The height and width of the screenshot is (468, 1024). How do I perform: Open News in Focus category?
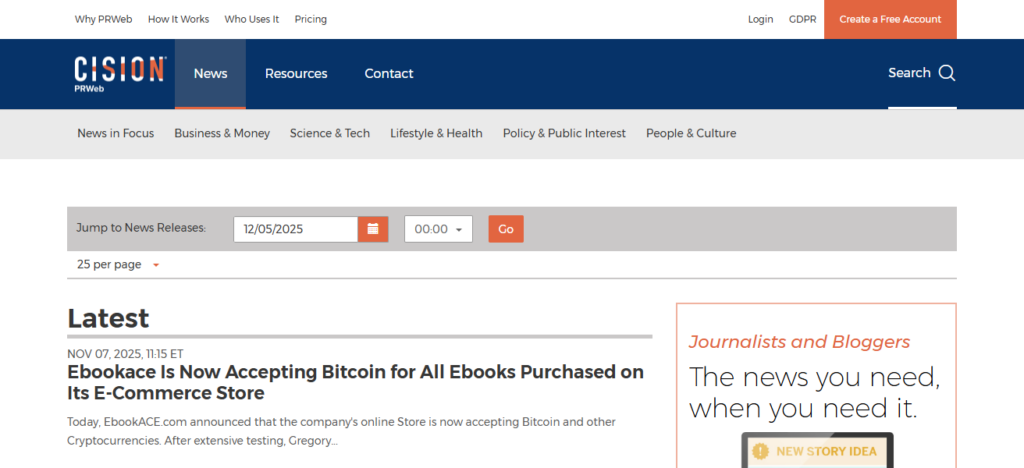pos(116,133)
